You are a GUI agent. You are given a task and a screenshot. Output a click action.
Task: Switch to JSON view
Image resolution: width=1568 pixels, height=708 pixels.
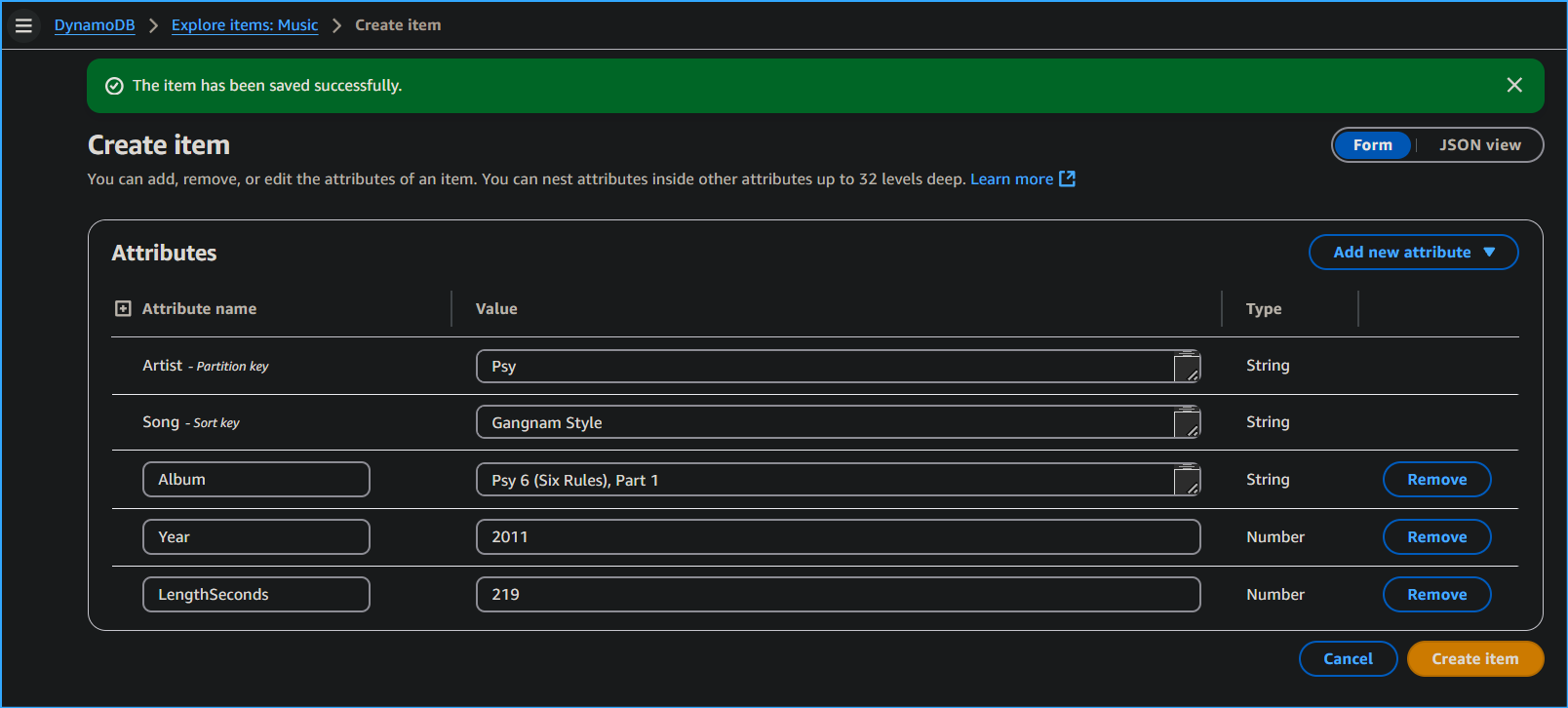1479,145
